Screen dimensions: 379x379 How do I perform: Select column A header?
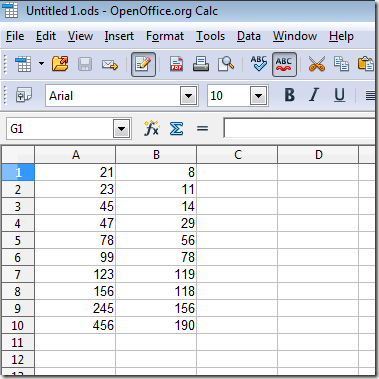(75, 155)
